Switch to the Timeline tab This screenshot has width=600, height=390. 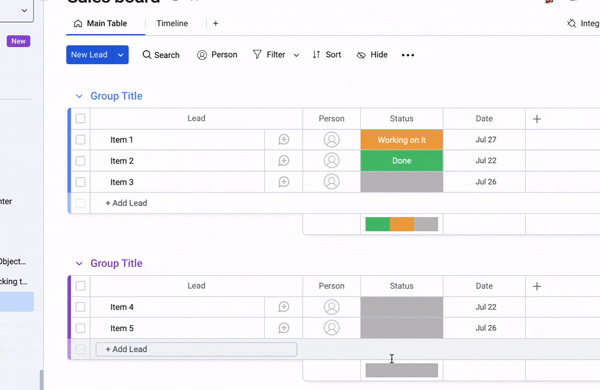[x=172, y=23]
